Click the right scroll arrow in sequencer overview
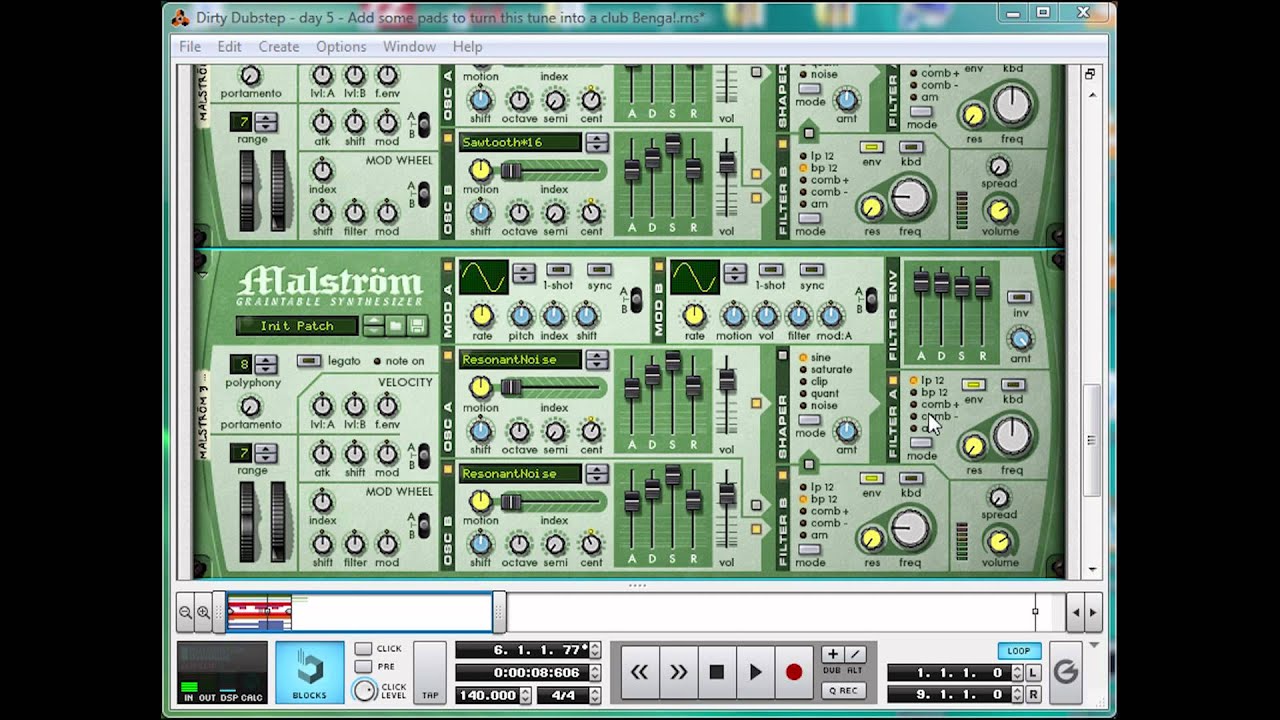 click(1092, 612)
